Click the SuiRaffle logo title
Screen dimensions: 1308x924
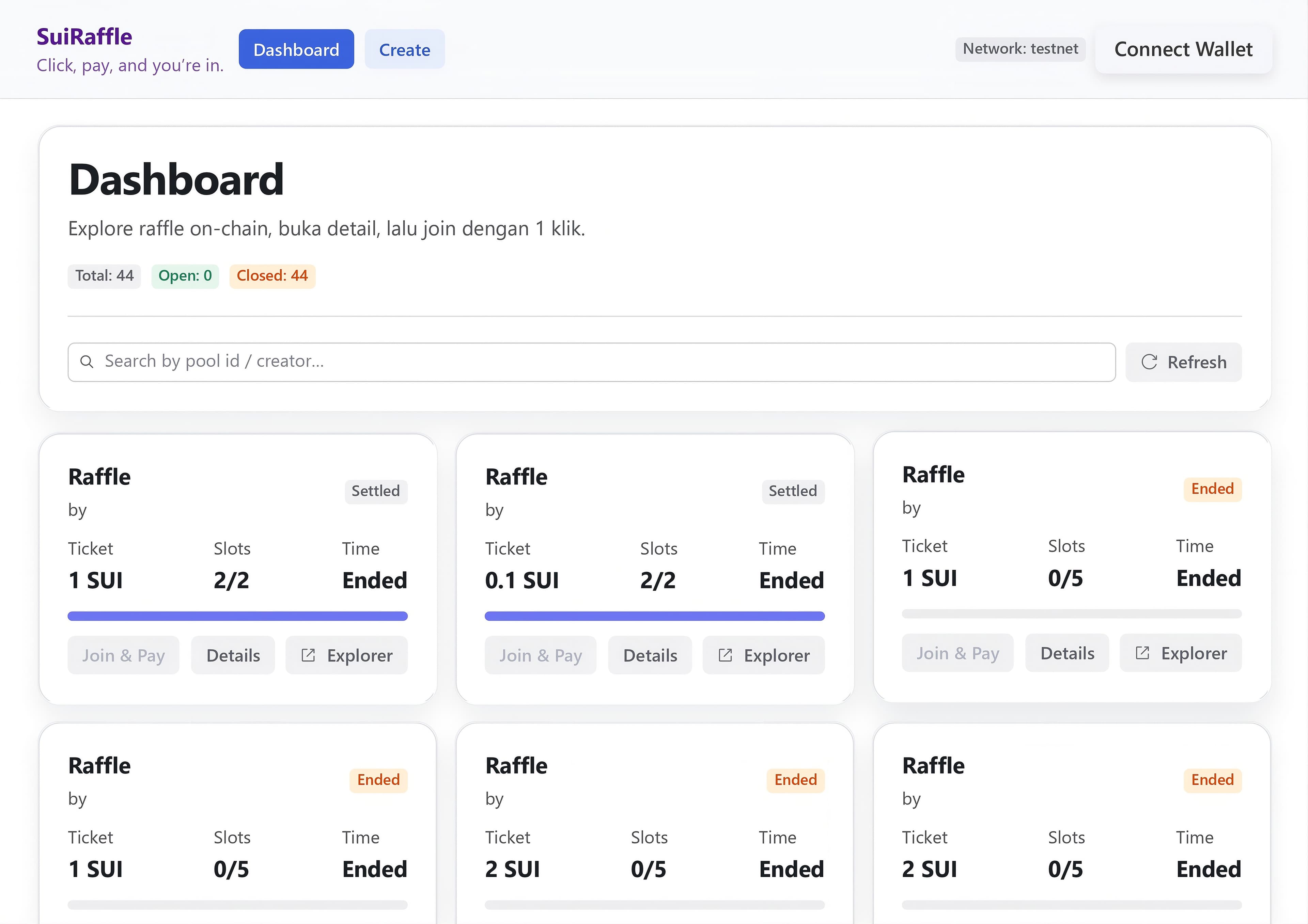[x=84, y=36]
